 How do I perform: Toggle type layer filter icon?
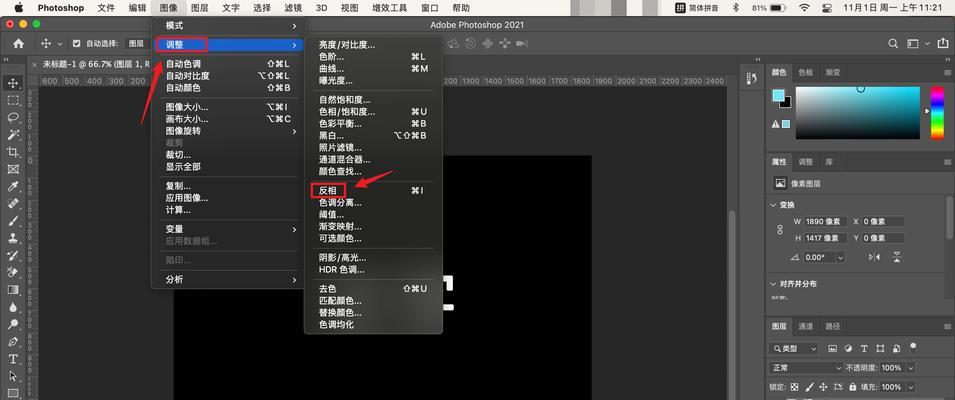tap(864, 349)
